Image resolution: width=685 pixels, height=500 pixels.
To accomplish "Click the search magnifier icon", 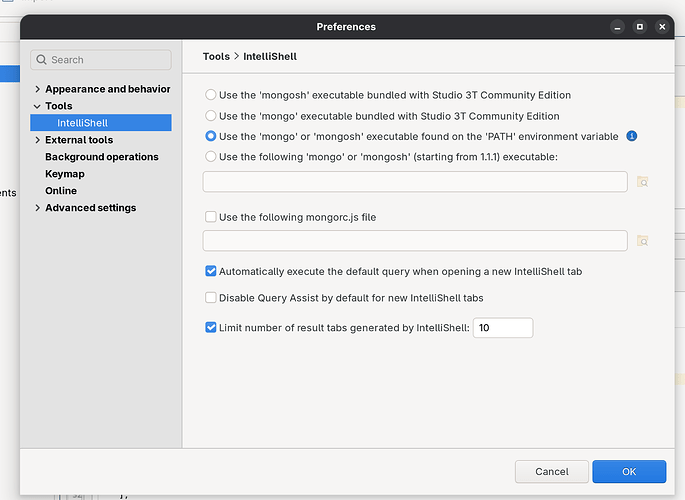I will click(42, 60).
